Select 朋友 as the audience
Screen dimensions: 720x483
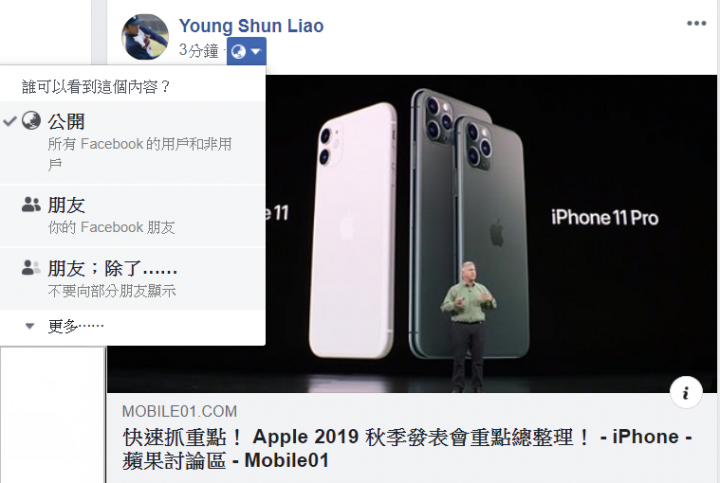click(x=133, y=216)
